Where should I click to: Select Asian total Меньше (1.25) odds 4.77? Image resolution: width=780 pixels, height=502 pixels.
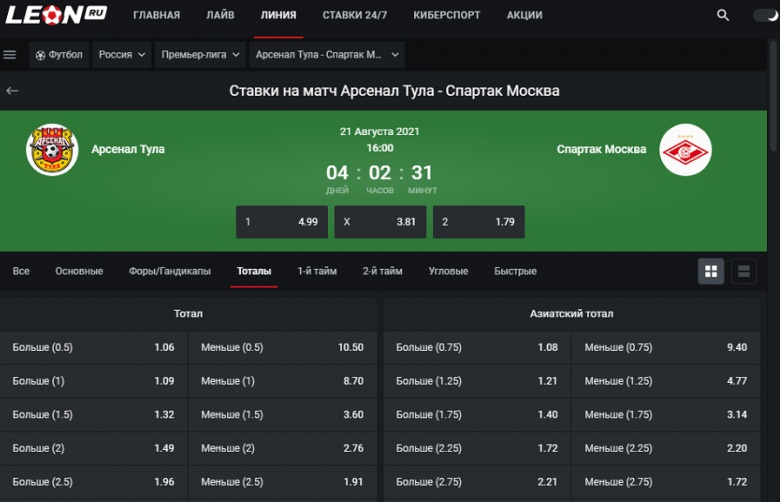point(665,381)
